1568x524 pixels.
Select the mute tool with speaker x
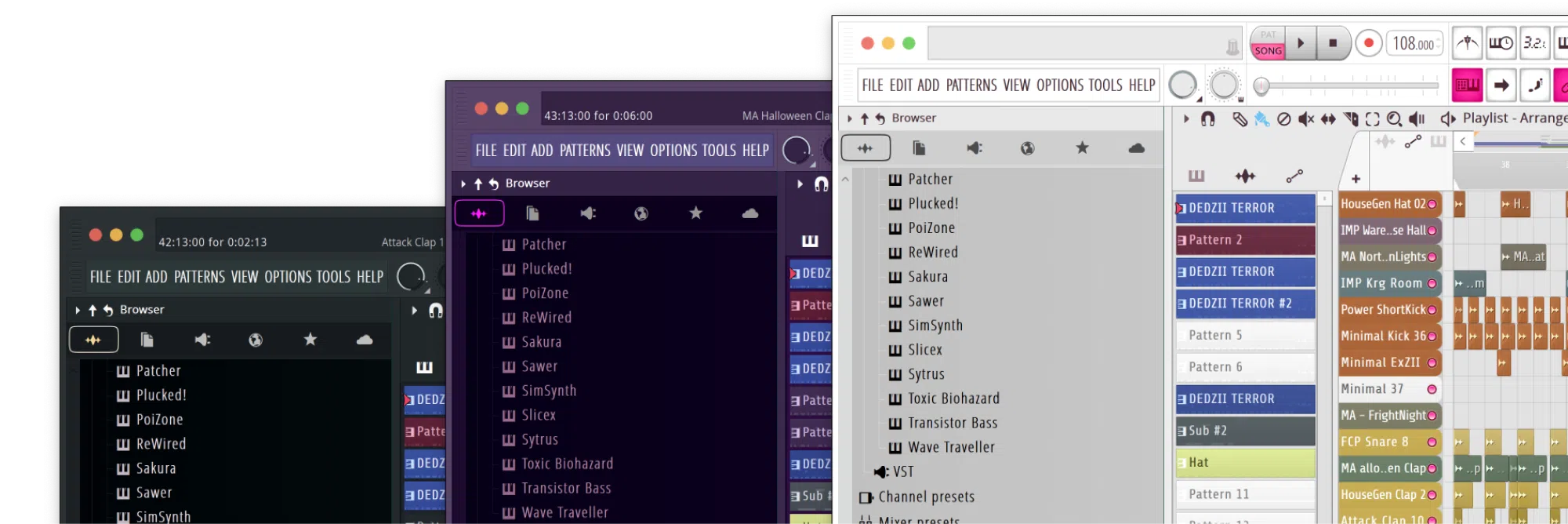tap(1305, 119)
